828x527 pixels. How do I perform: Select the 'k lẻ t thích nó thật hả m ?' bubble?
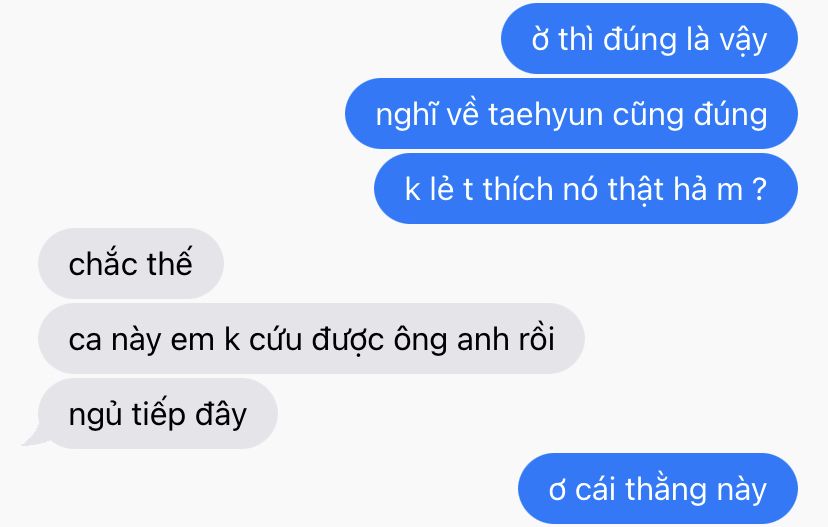(586, 189)
